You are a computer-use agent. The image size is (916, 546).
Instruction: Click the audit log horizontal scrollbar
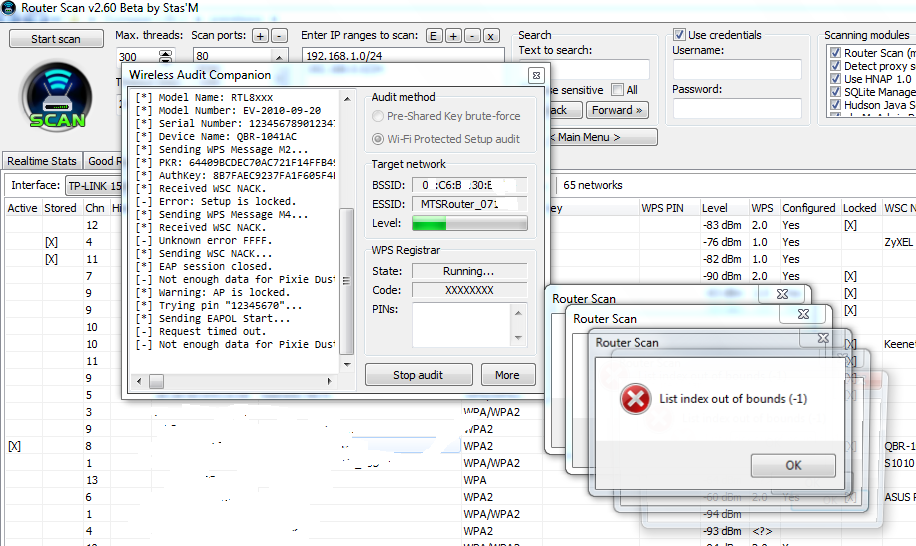coord(240,381)
